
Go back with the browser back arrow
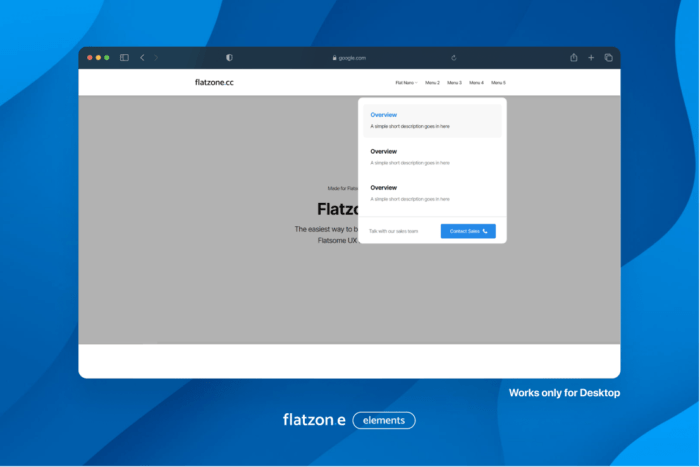coord(142,58)
